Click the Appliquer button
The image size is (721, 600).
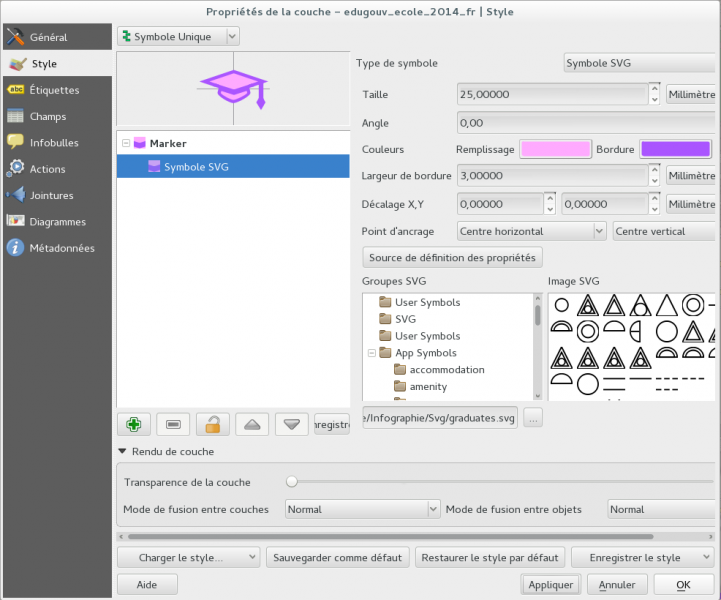tap(550, 584)
